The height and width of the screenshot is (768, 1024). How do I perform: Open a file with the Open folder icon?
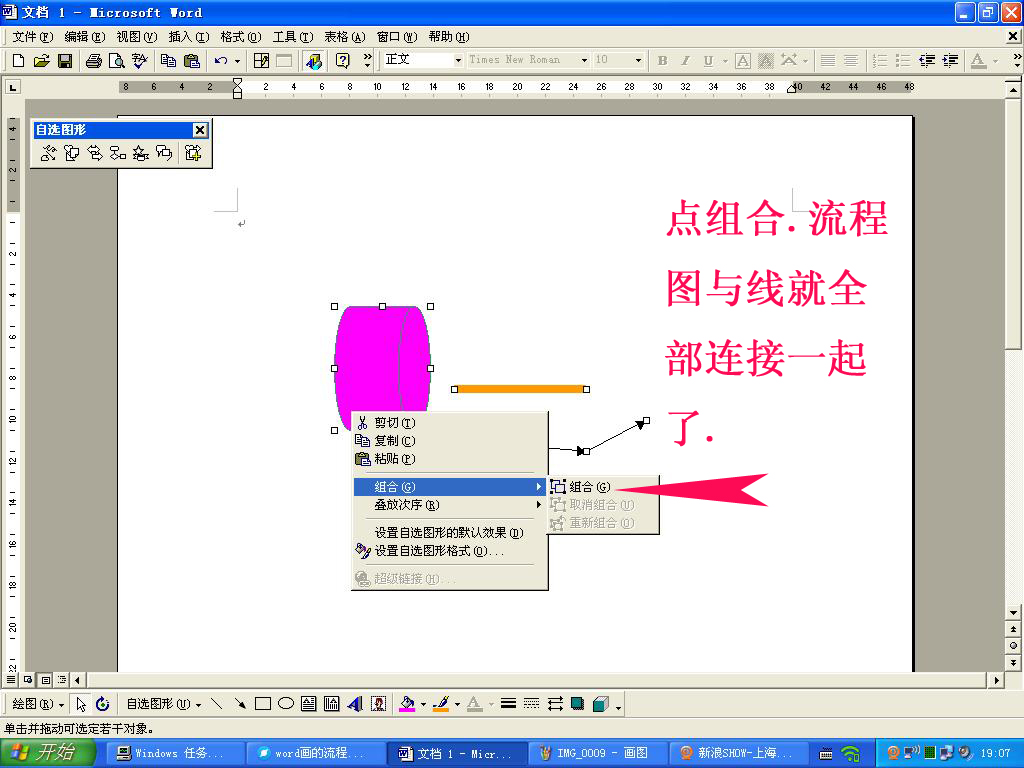(x=41, y=61)
